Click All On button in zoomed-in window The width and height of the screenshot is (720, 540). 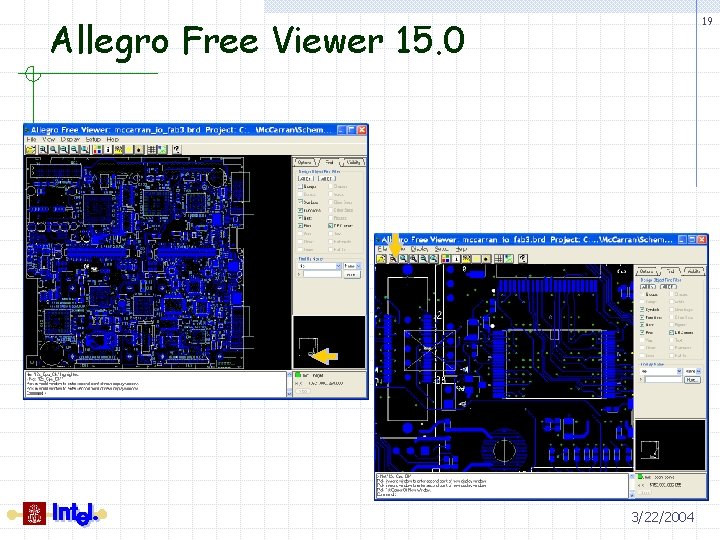coord(647,287)
